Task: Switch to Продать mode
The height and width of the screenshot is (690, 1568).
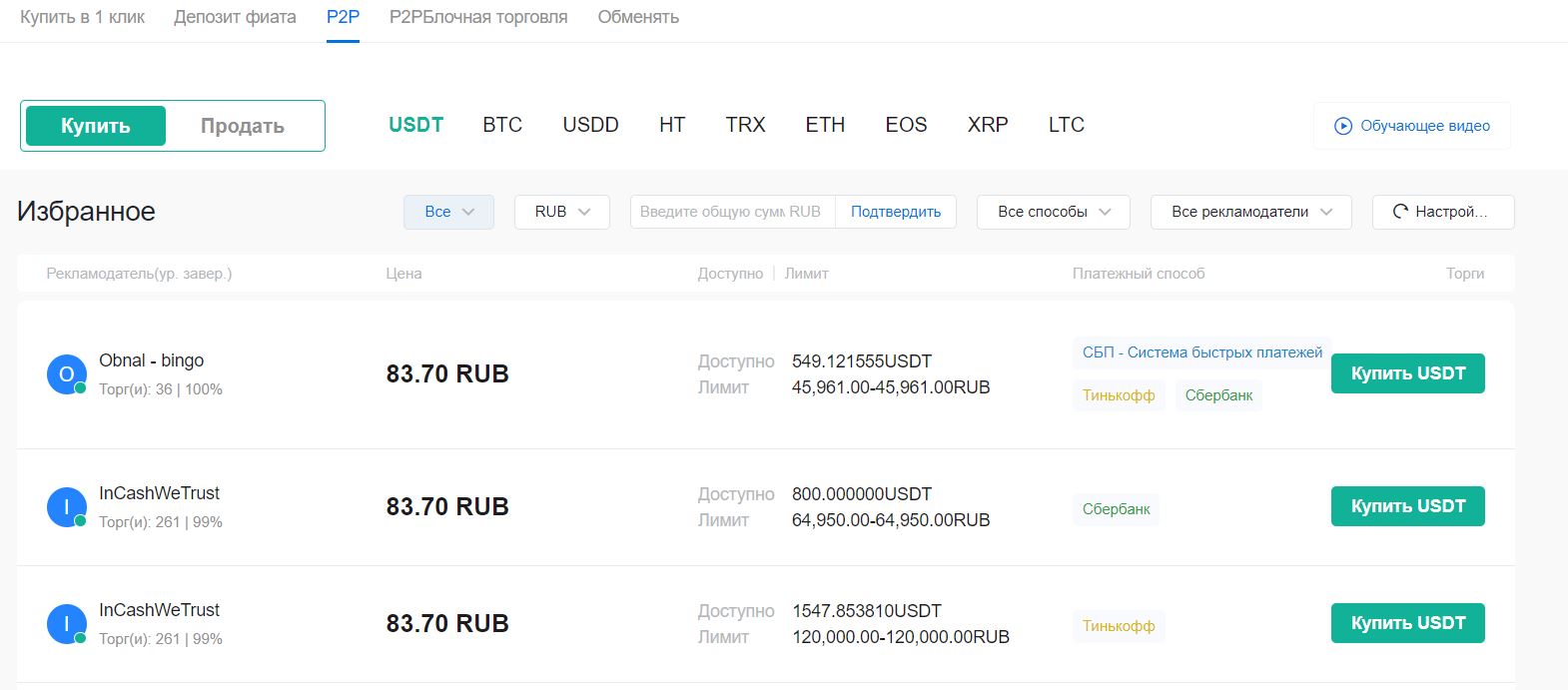Action: 243,126
